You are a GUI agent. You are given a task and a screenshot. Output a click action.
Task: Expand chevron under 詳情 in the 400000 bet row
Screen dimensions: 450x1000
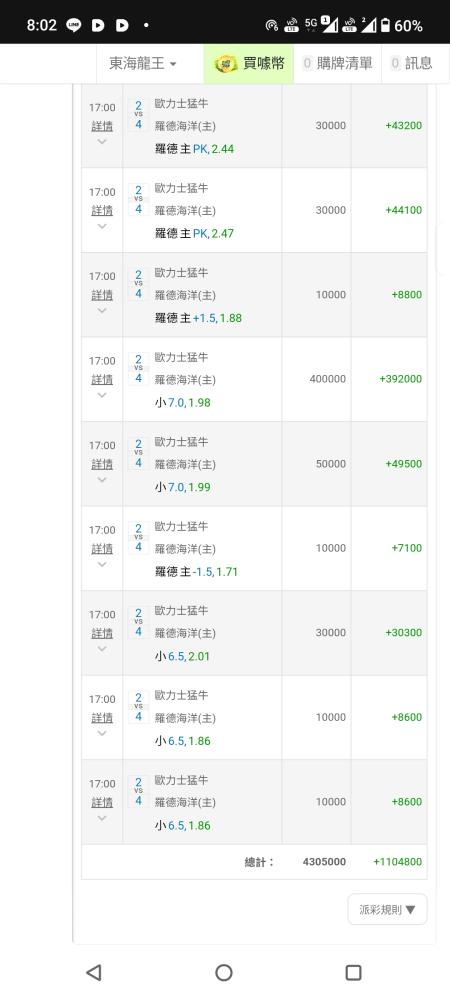102,395
